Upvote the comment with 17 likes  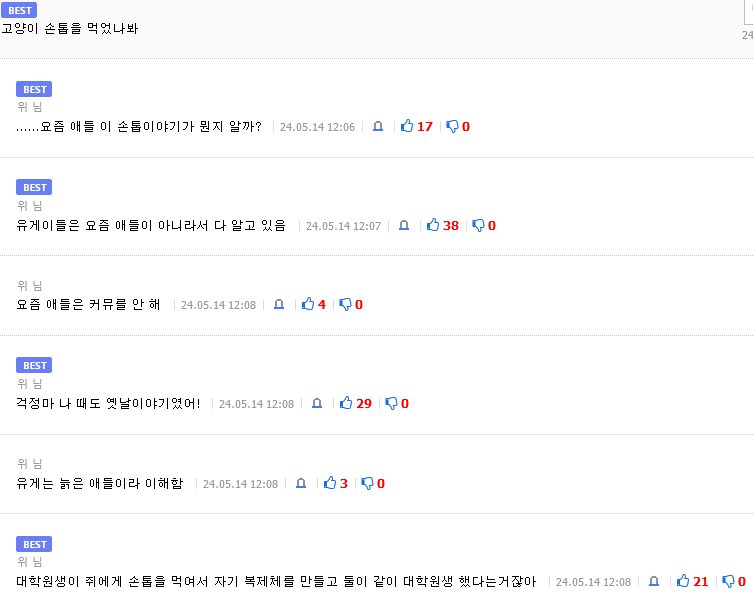407,127
